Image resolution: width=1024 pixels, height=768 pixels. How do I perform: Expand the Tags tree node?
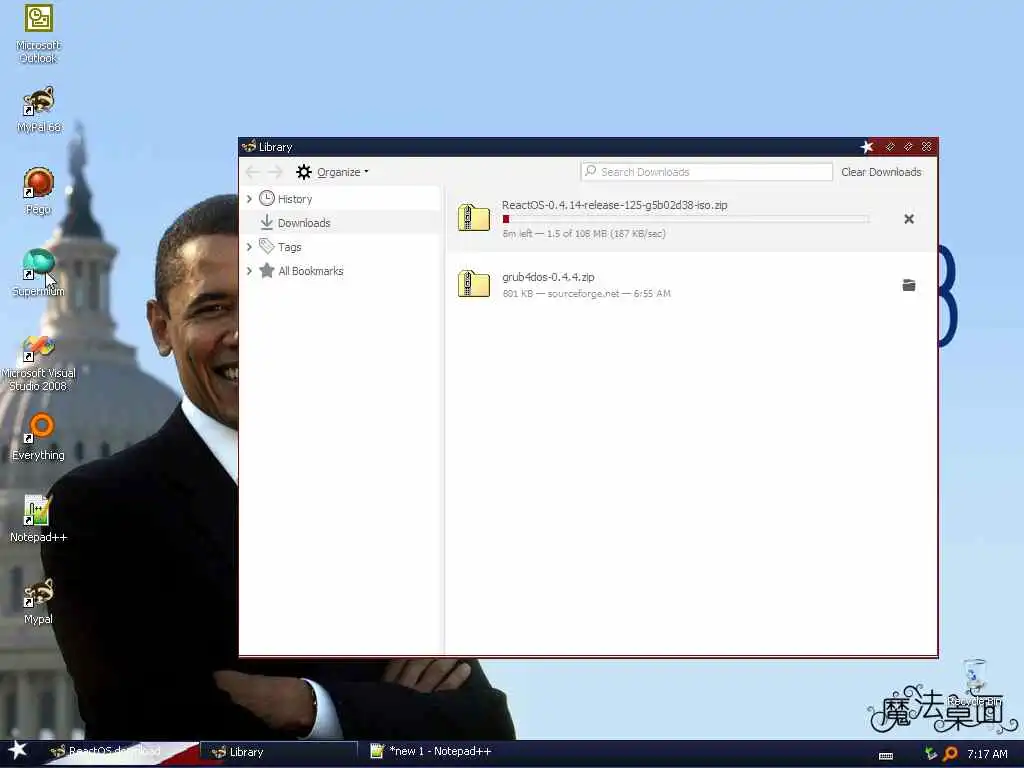click(x=249, y=247)
